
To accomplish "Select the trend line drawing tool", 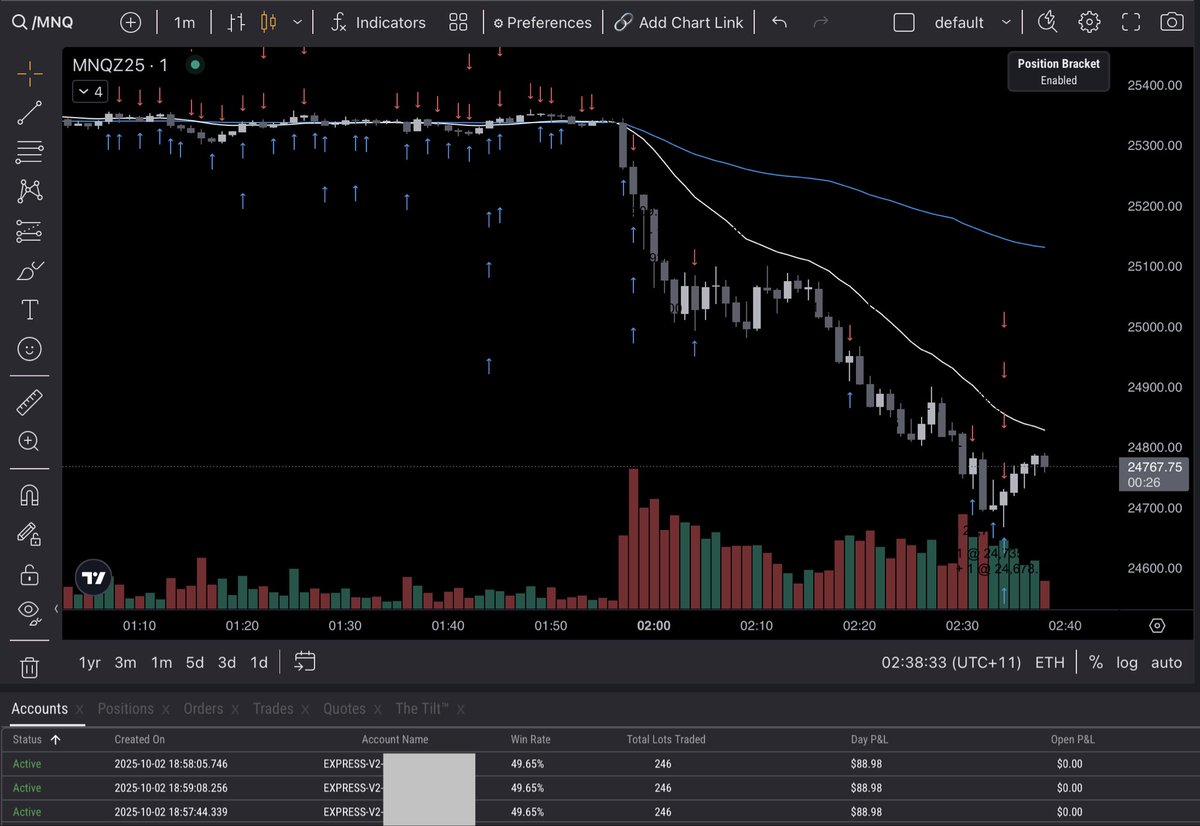I will [29, 112].
